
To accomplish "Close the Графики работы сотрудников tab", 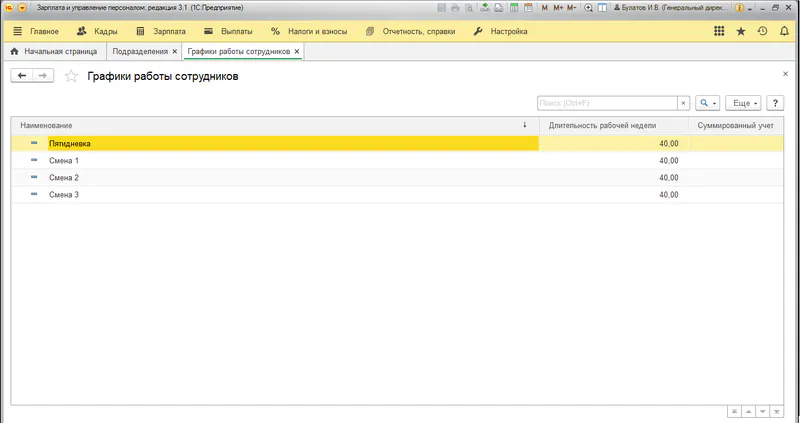I will (x=297, y=51).
